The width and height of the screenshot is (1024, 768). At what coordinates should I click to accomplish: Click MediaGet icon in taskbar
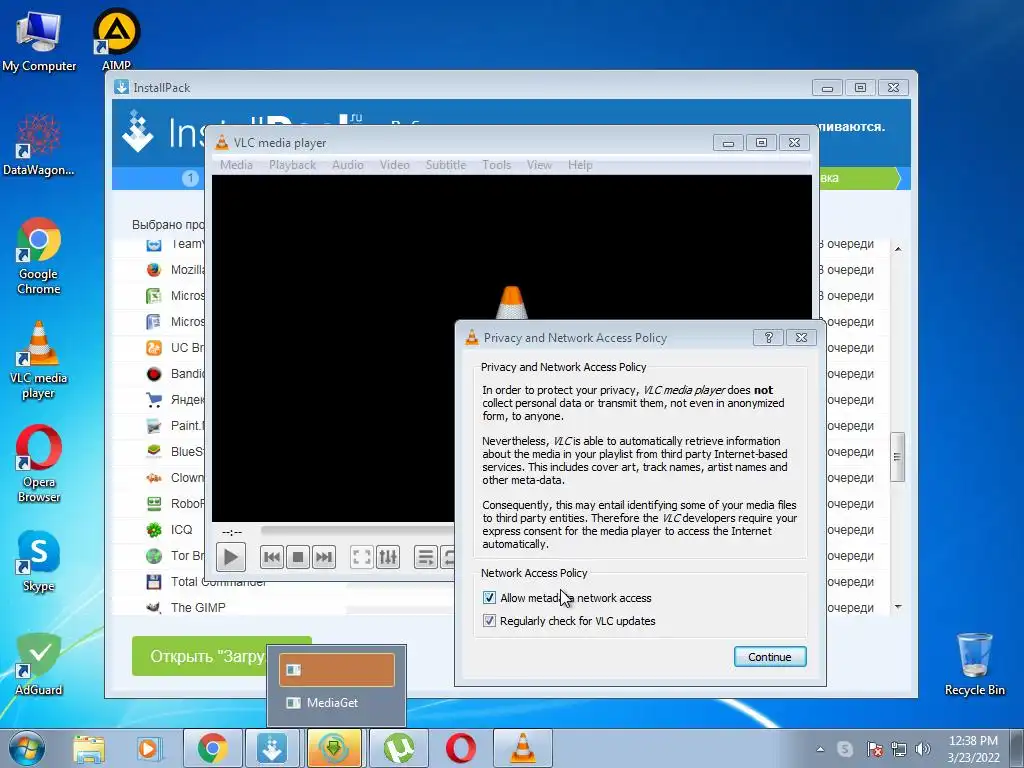click(334, 748)
